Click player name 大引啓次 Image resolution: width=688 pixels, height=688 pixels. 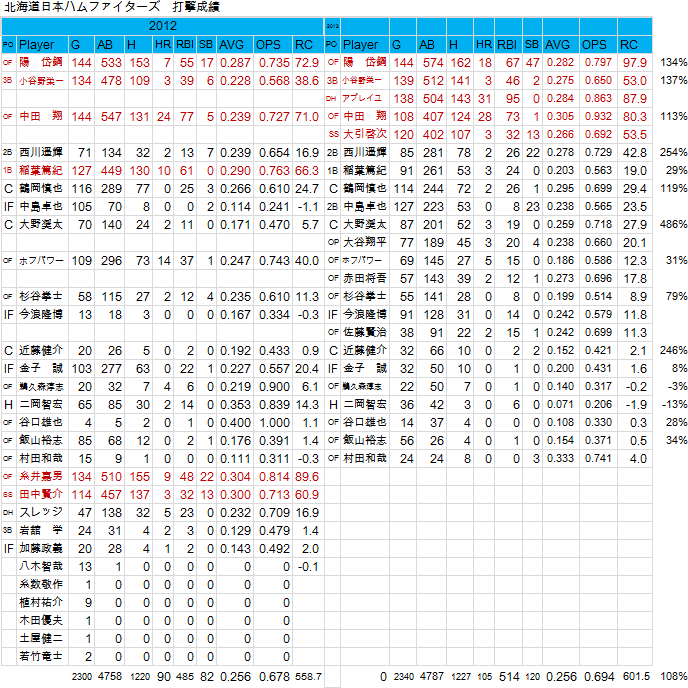click(x=365, y=134)
